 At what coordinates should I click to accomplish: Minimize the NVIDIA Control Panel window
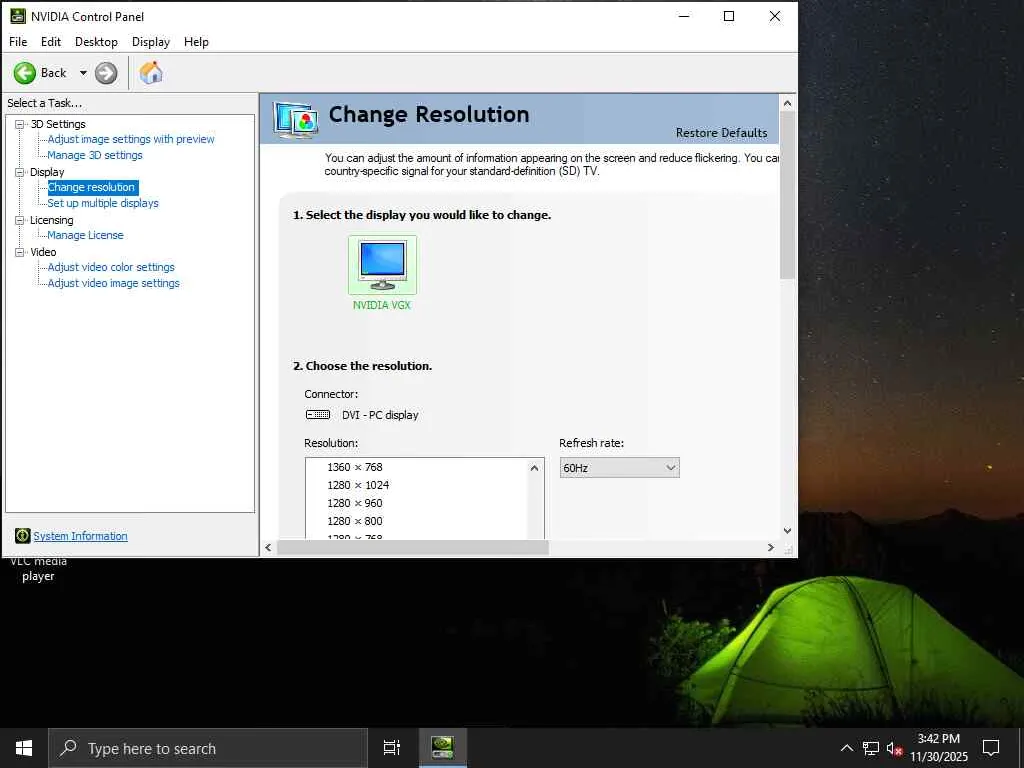tap(684, 16)
